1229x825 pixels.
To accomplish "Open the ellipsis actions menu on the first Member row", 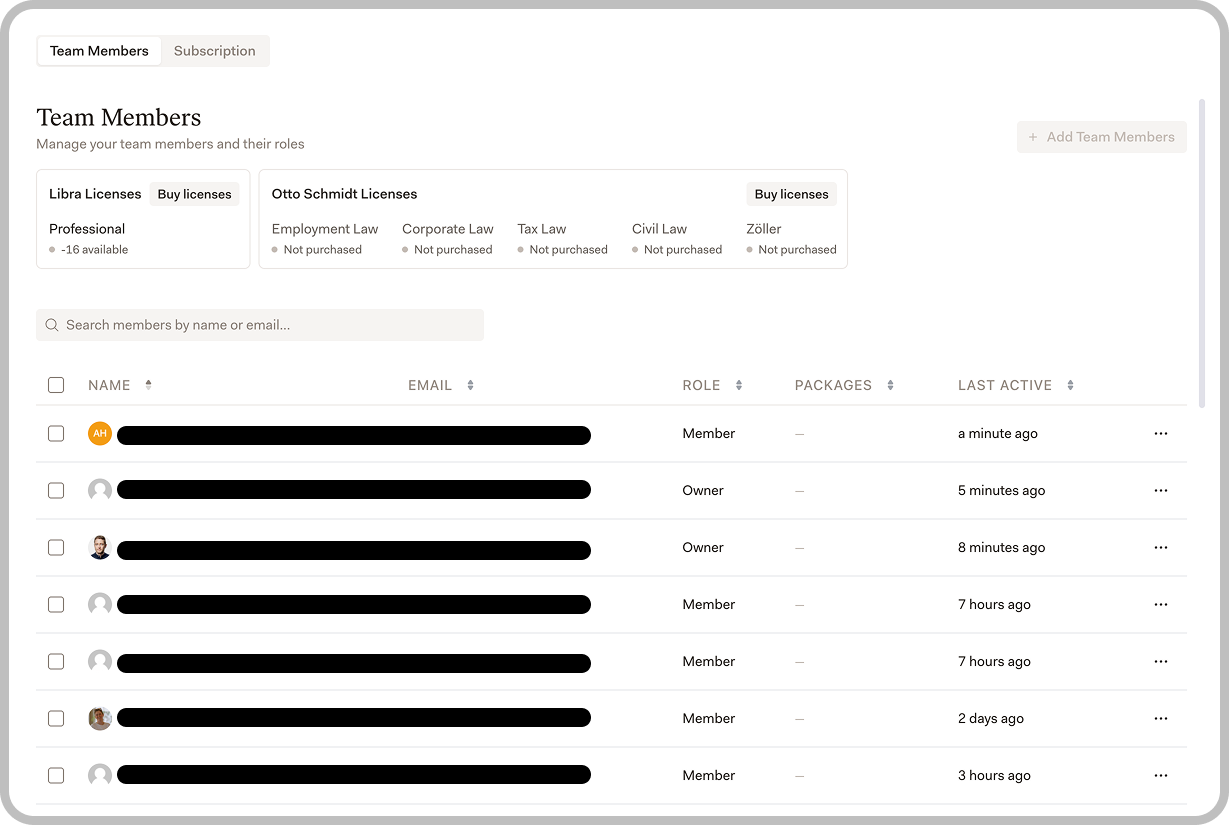I will click(x=1161, y=433).
